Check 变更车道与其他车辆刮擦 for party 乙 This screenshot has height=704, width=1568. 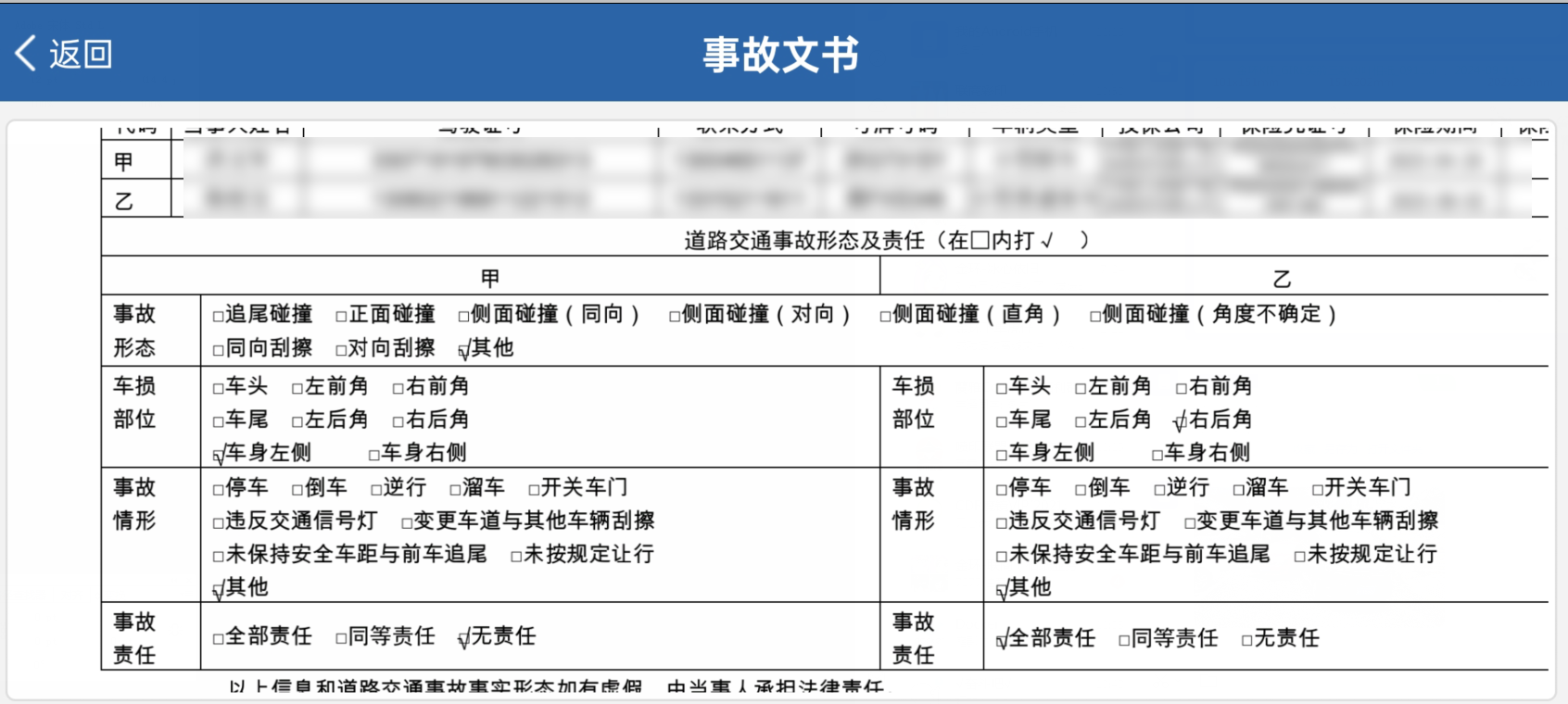tap(1190, 522)
